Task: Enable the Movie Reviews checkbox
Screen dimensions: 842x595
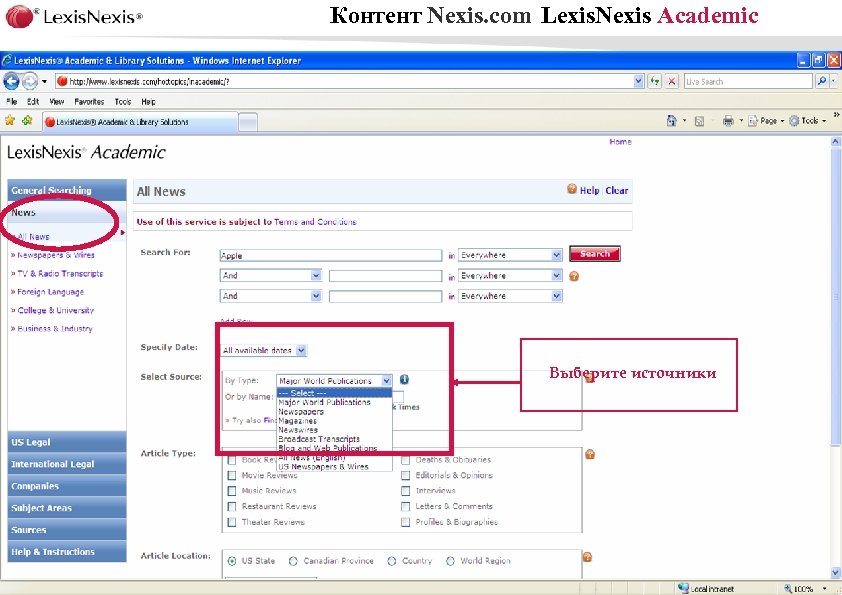Action: (x=232, y=476)
